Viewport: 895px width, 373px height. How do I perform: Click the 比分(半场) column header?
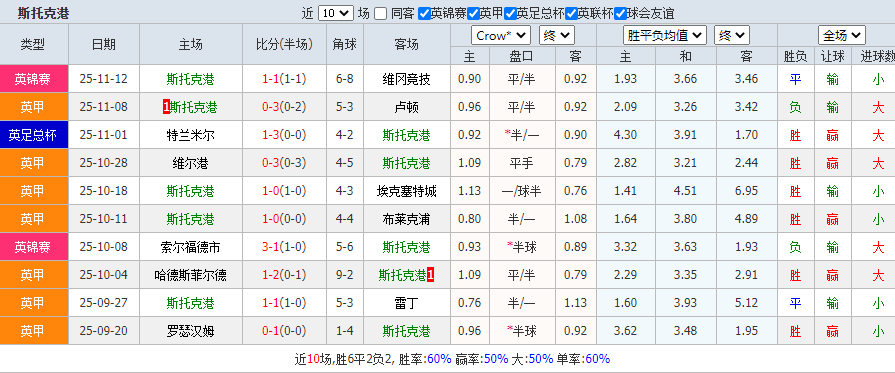tap(284, 44)
